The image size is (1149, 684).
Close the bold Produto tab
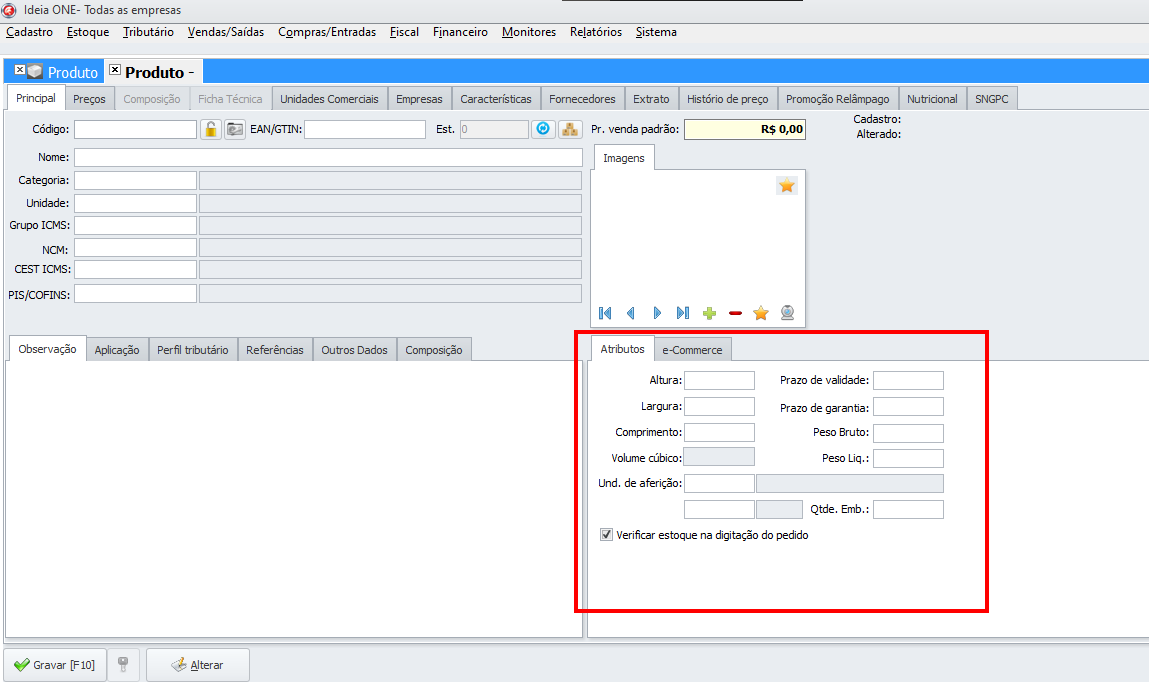click(115, 71)
